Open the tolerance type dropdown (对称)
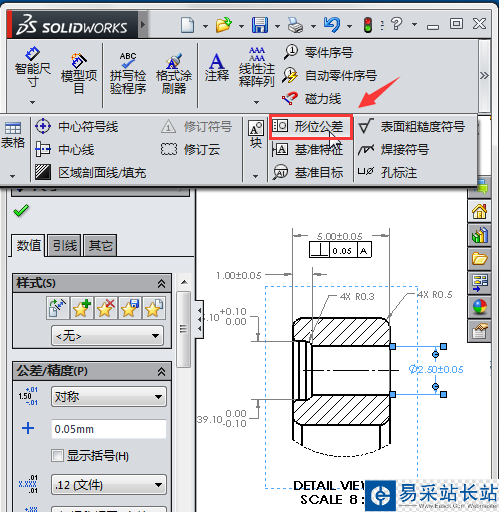 coord(109,397)
